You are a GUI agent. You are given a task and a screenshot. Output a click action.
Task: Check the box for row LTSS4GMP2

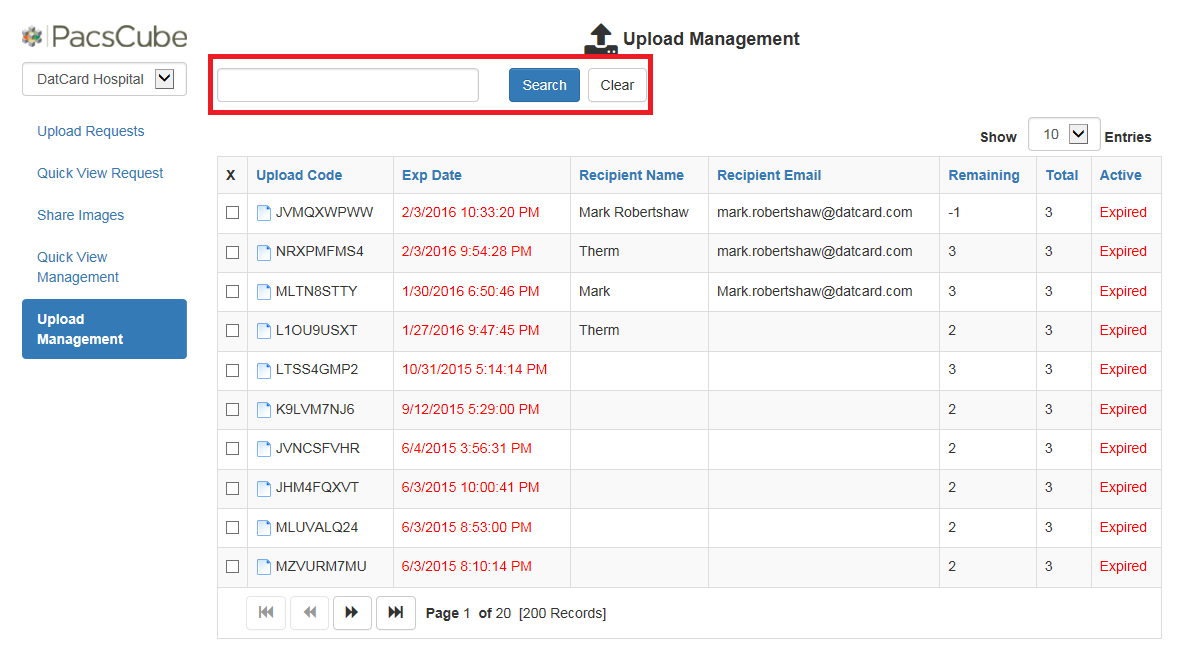pos(232,370)
